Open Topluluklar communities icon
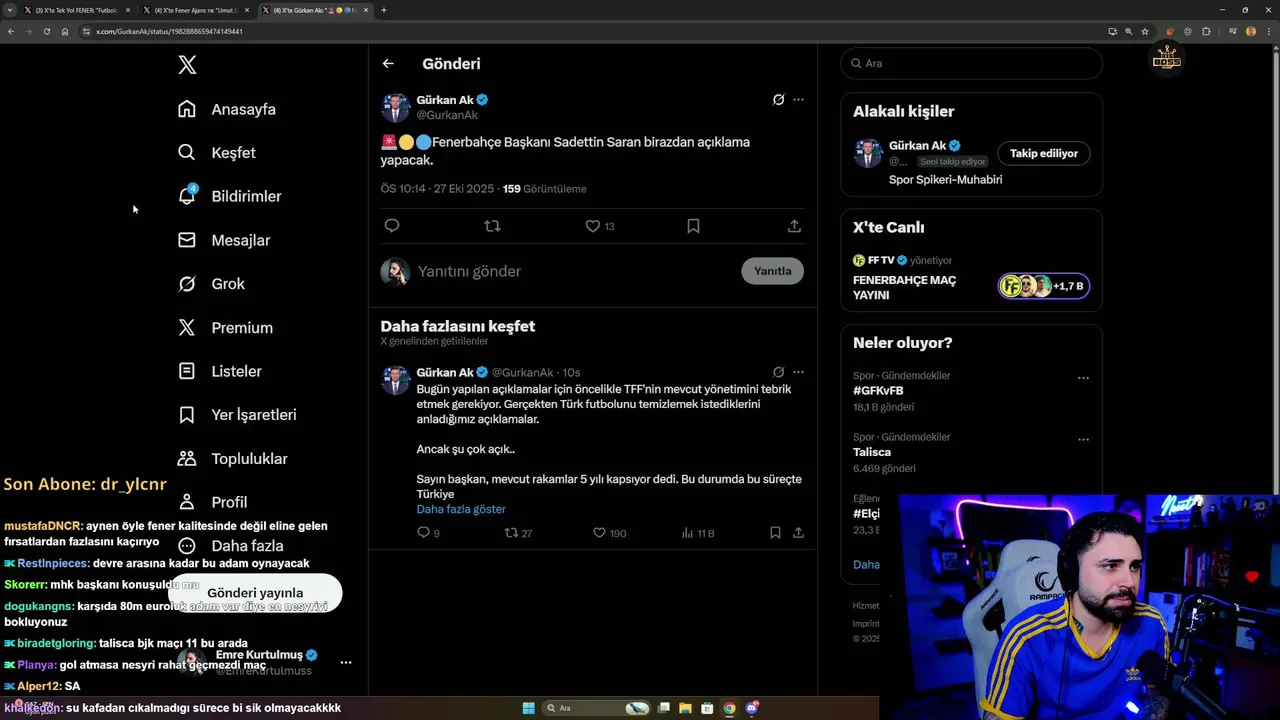Image resolution: width=1280 pixels, height=720 pixels. coord(187,459)
